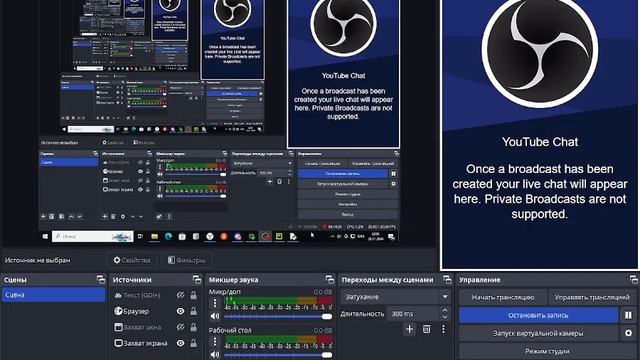The height and width of the screenshot is (360, 640).
Task: Show the hidden Текст (GDI+) source
Action: click(x=180, y=295)
